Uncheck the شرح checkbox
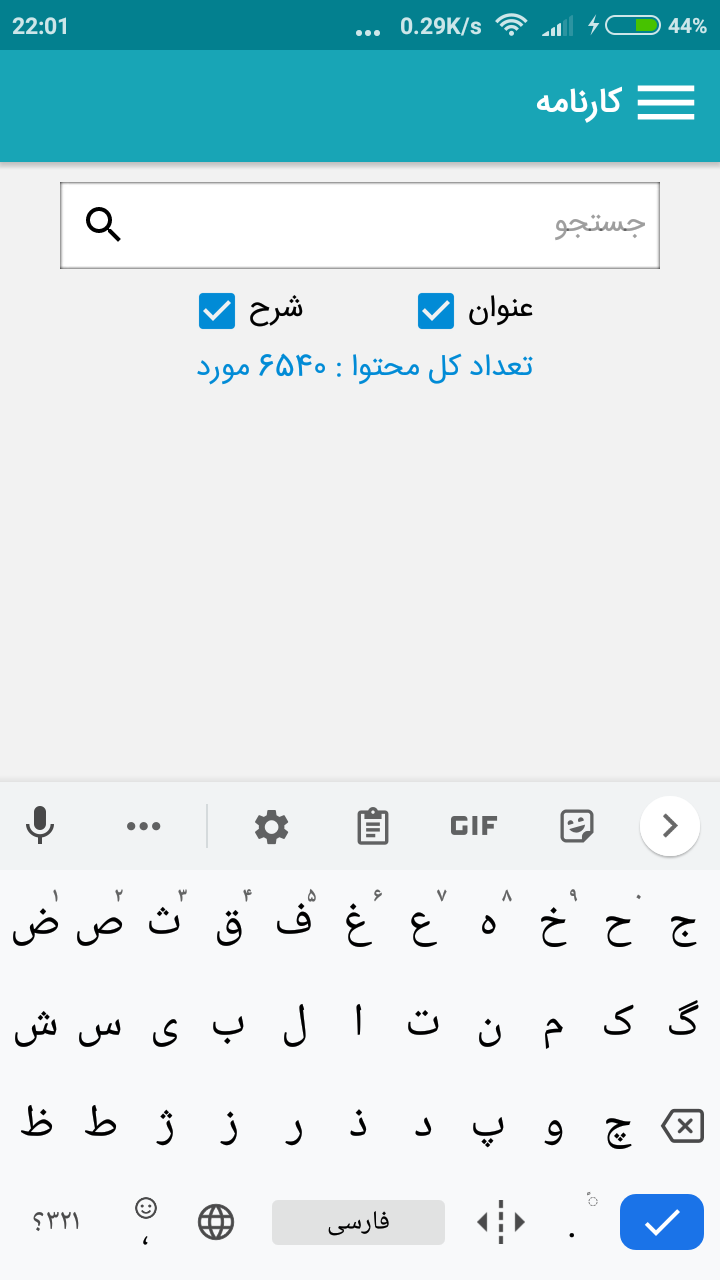720x1280 pixels. 217,311
